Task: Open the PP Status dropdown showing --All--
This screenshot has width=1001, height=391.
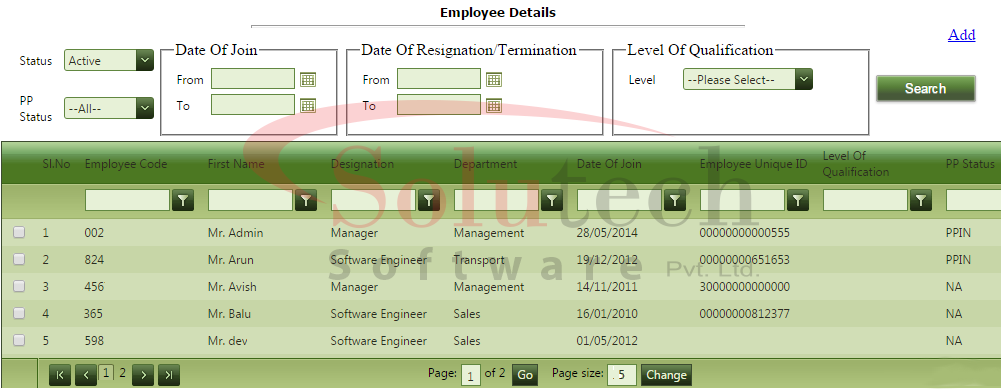Action: tap(109, 109)
